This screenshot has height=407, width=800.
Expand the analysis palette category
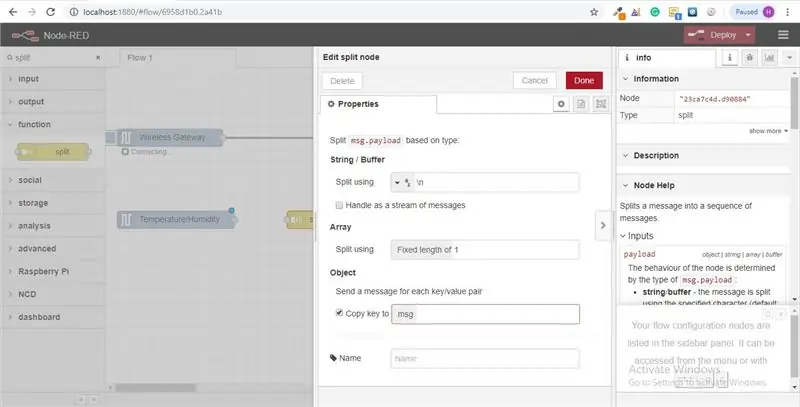(x=52, y=226)
